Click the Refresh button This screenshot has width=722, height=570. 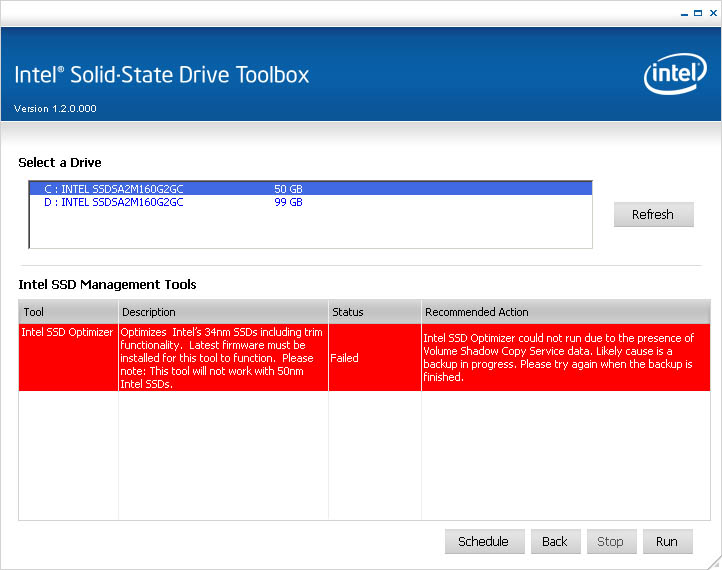tap(653, 215)
